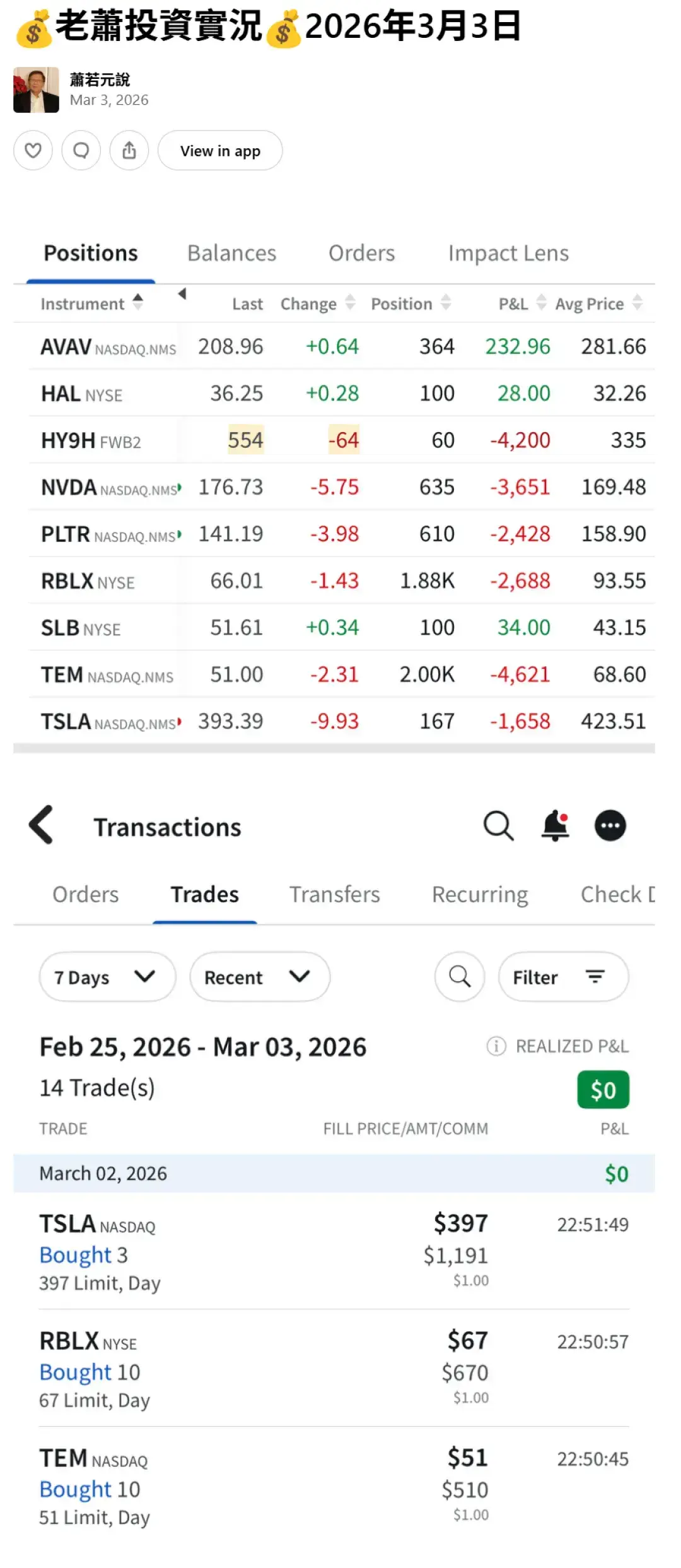
Task: Expand the 7 Days period dropdown
Action: [x=107, y=977]
